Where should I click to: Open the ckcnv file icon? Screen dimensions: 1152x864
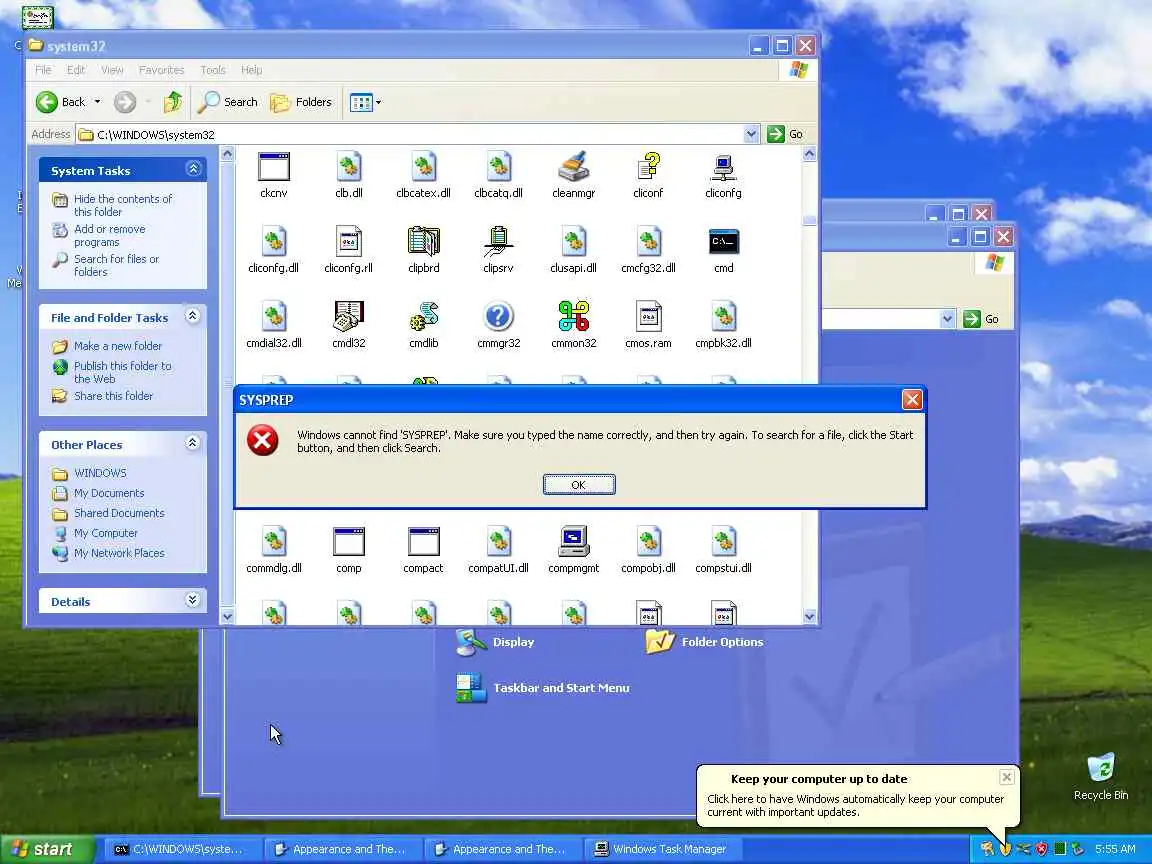[x=274, y=167]
